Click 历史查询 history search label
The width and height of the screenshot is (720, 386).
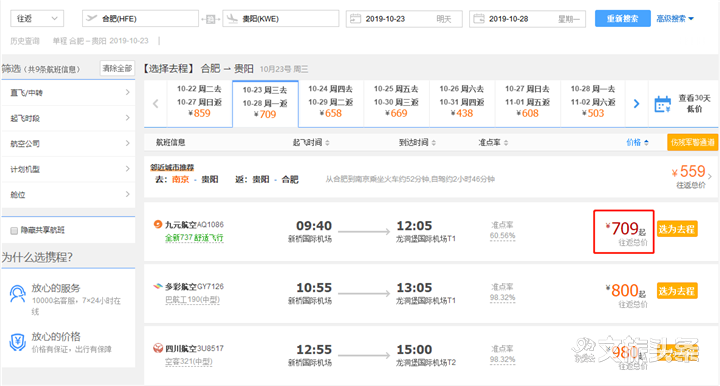pyautogui.click(x=25, y=41)
